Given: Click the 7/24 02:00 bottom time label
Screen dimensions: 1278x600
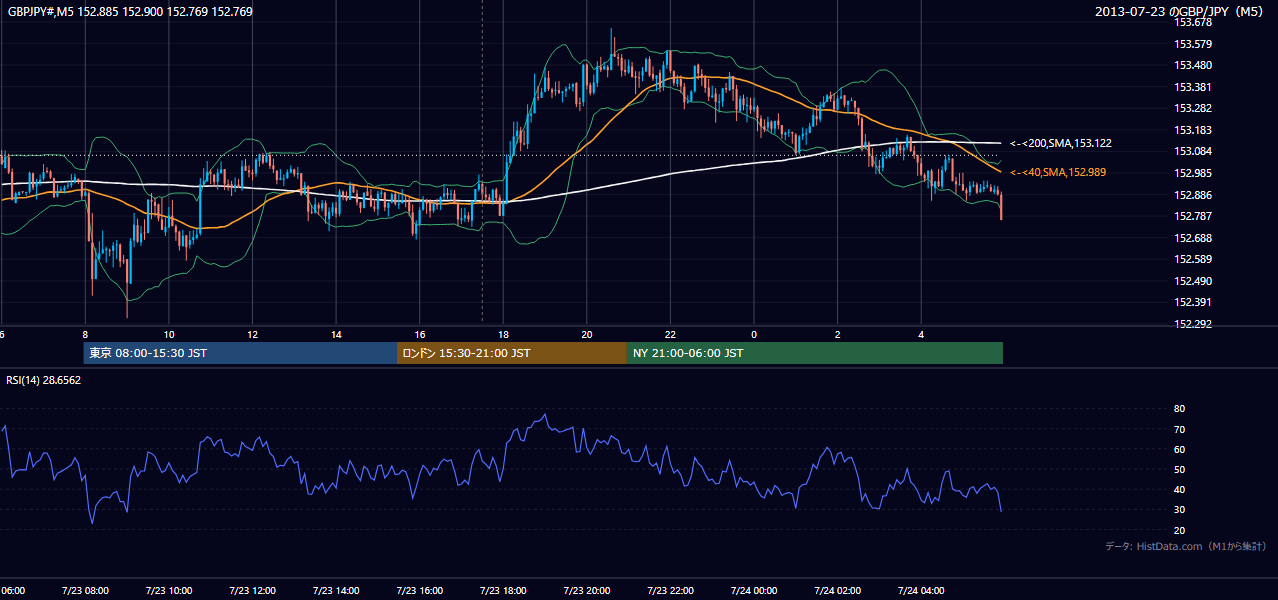Looking at the screenshot, I should [837, 591].
